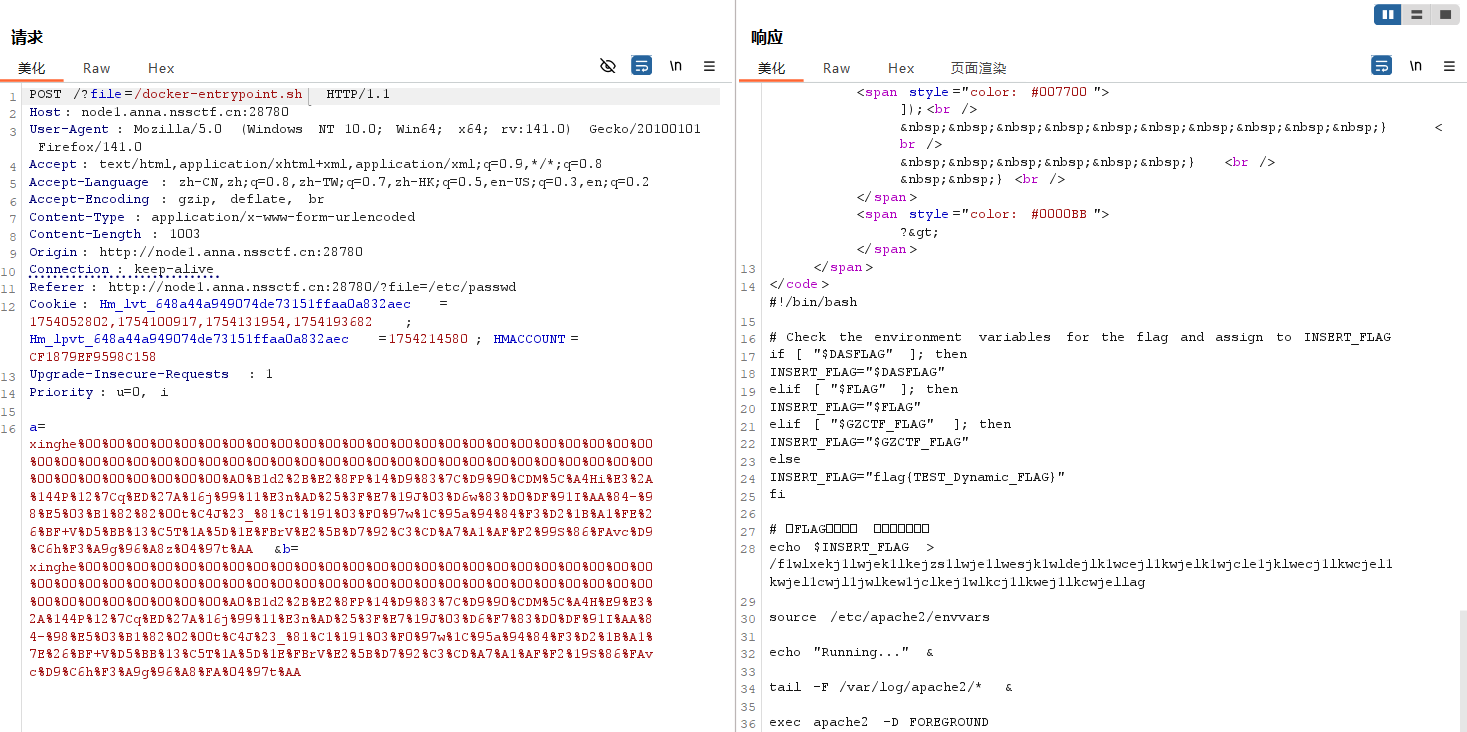Toggle hidden characters eye icon in request panel

608,66
